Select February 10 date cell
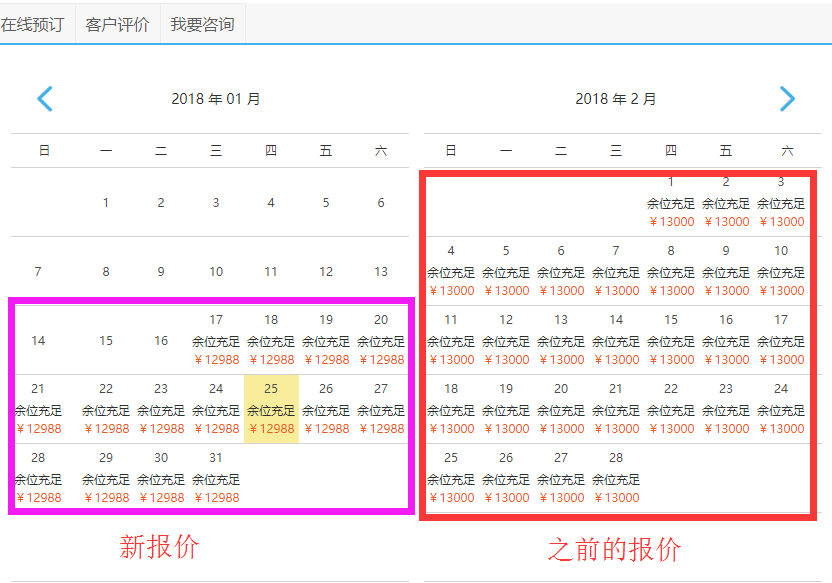The width and height of the screenshot is (832, 583). tap(781, 271)
